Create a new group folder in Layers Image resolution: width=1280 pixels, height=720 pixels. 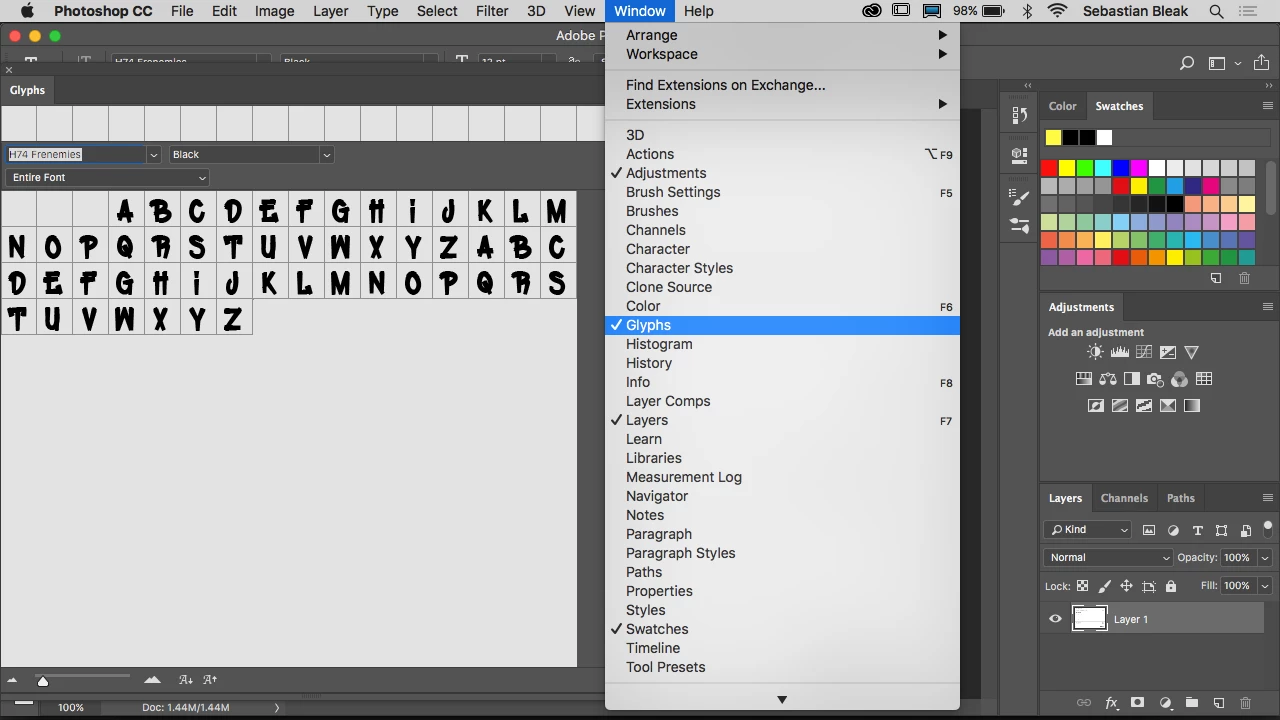pos(1191,703)
